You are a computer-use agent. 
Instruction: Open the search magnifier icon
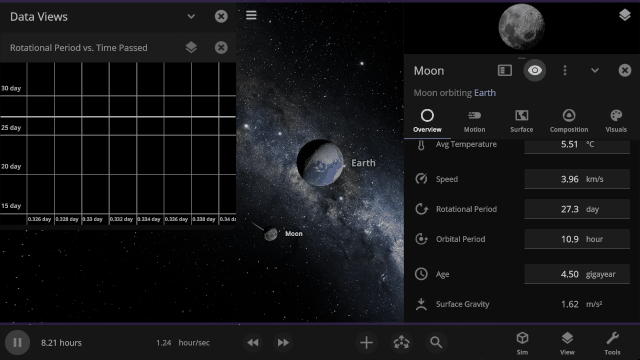436,342
